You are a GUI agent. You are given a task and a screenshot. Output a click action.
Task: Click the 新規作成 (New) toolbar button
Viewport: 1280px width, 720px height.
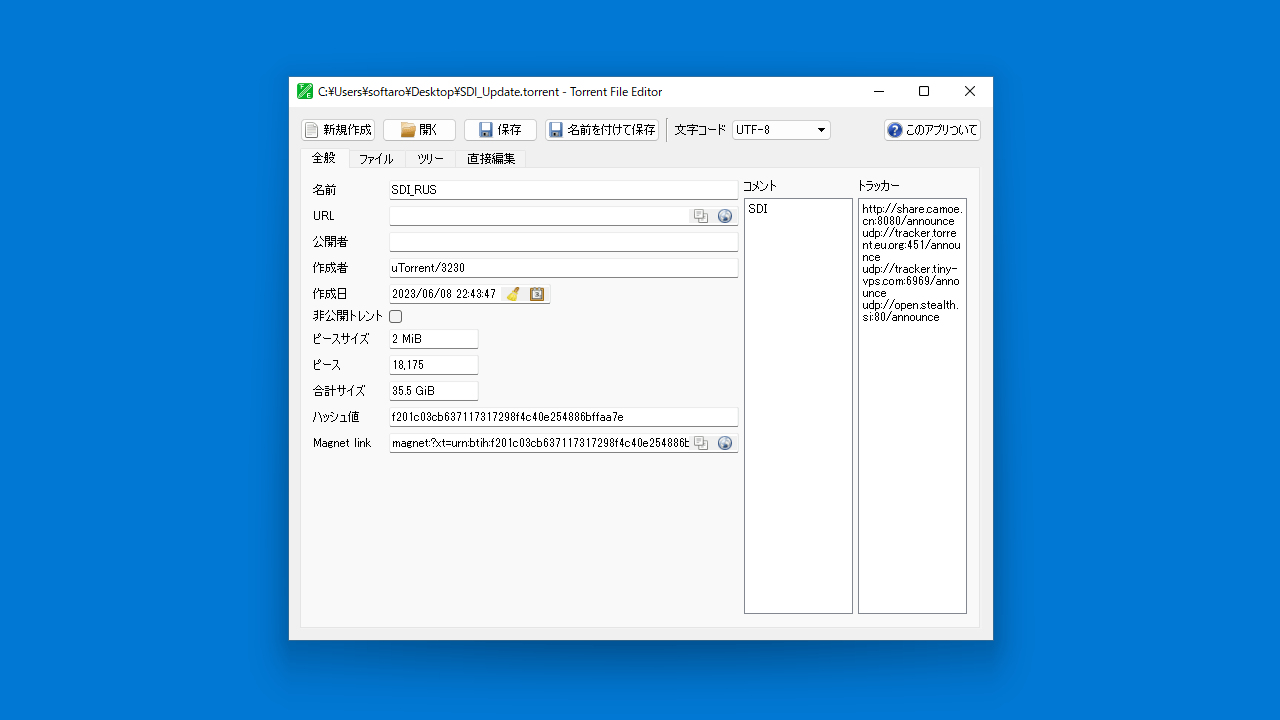pos(338,130)
